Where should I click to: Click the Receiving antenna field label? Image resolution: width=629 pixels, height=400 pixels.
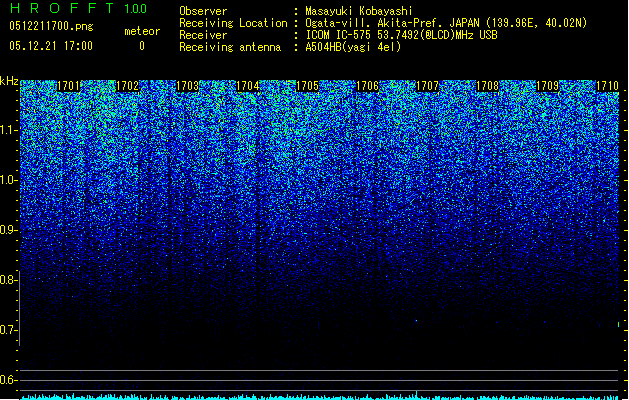(230, 47)
